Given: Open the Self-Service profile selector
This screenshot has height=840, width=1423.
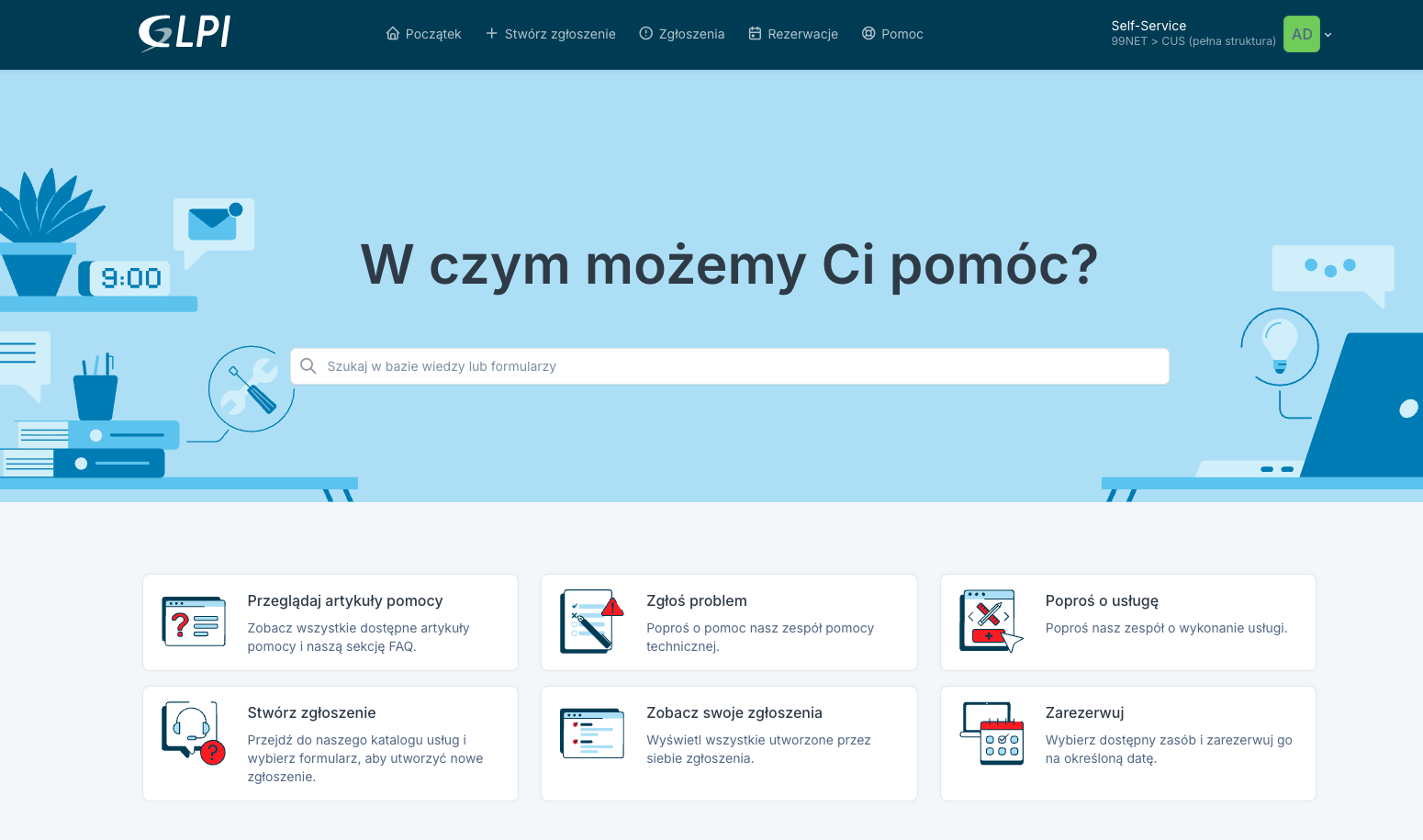Looking at the screenshot, I should (1193, 34).
